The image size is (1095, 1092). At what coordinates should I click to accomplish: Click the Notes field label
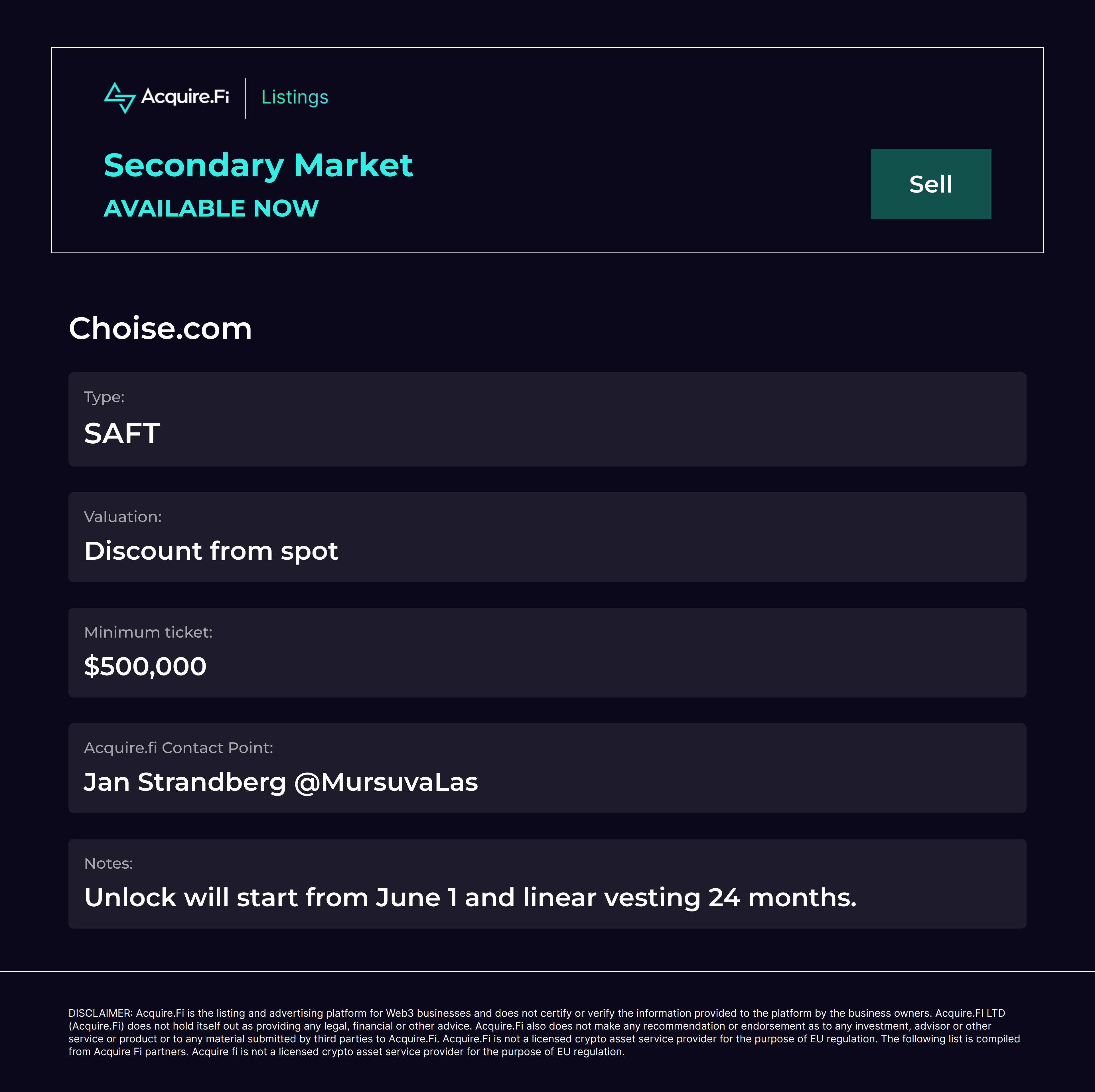[x=108, y=864]
